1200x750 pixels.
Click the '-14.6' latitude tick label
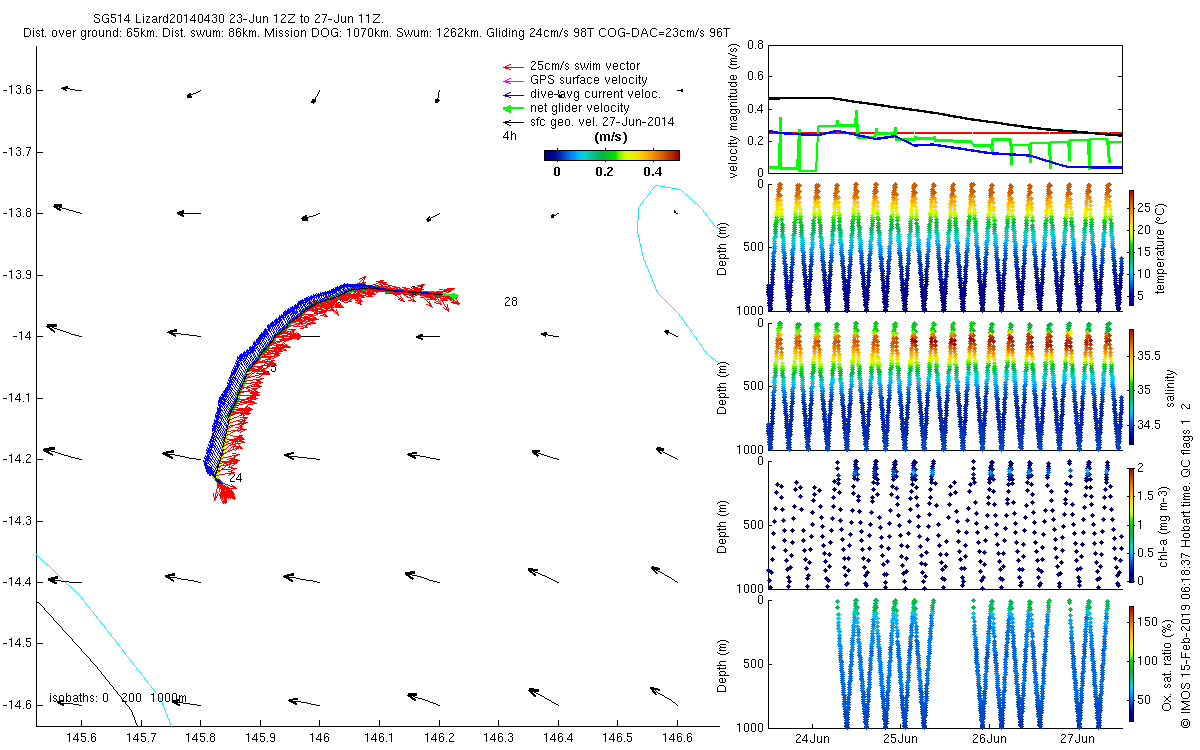click(17, 705)
